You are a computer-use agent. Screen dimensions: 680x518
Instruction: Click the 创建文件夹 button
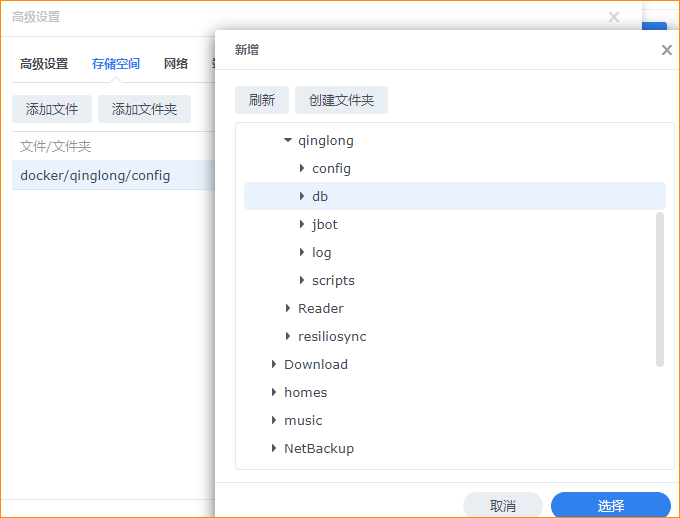click(x=341, y=100)
